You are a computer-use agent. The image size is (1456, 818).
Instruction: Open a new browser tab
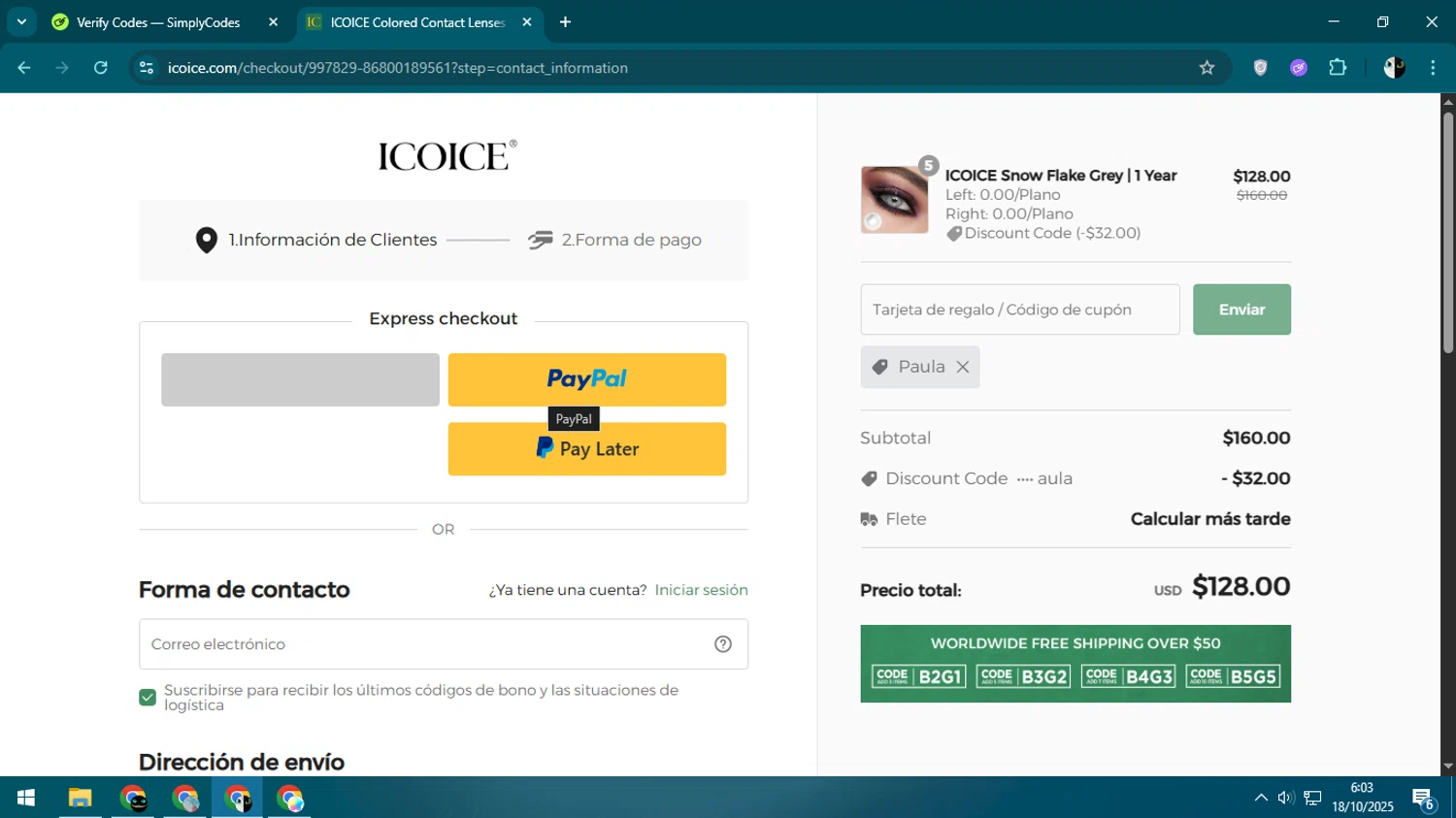[x=566, y=22]
